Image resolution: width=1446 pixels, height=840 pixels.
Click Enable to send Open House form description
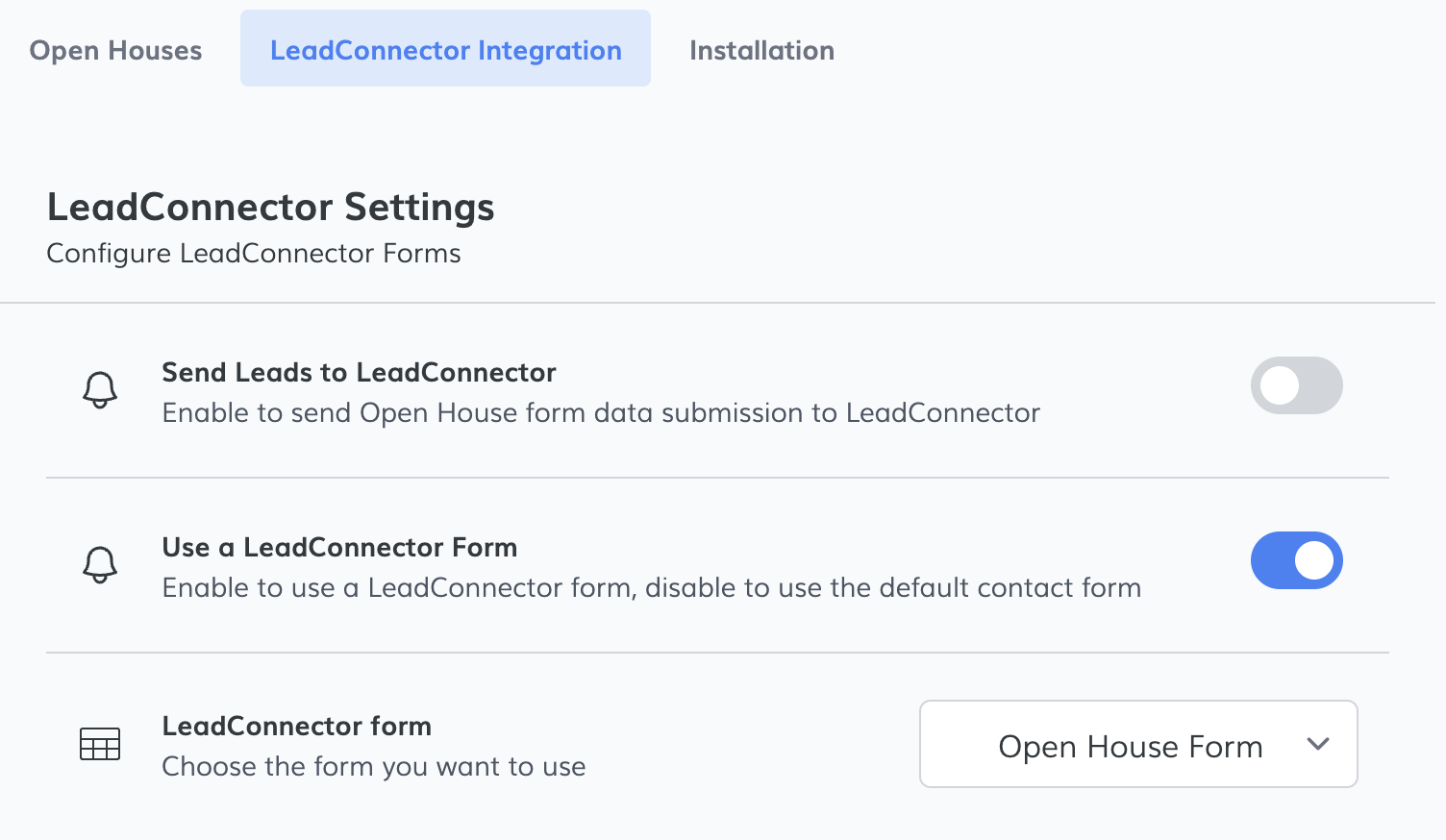(x=601, y=412)
